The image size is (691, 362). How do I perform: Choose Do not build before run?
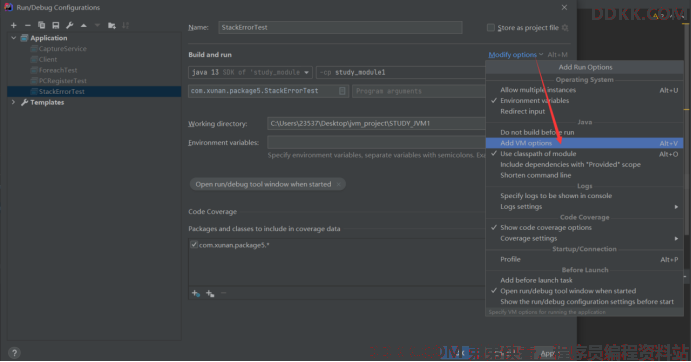(x=584, y=132)
